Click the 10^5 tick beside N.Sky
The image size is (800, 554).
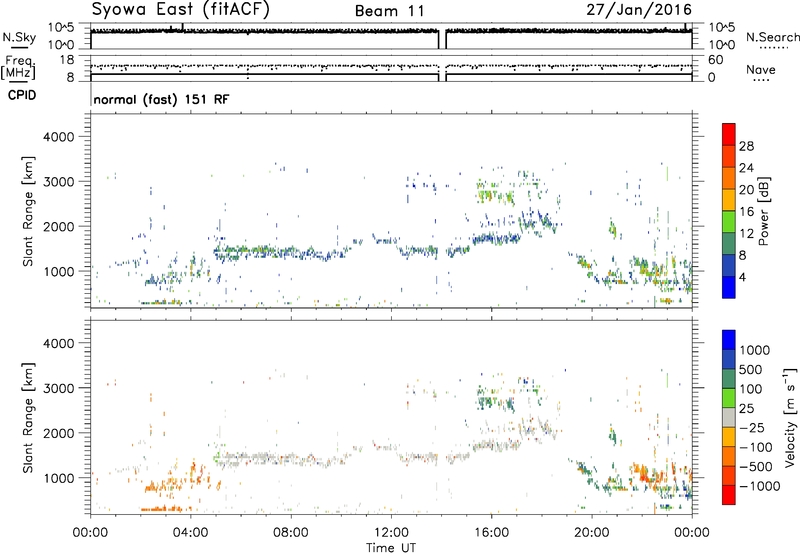(x=60, y=27)
